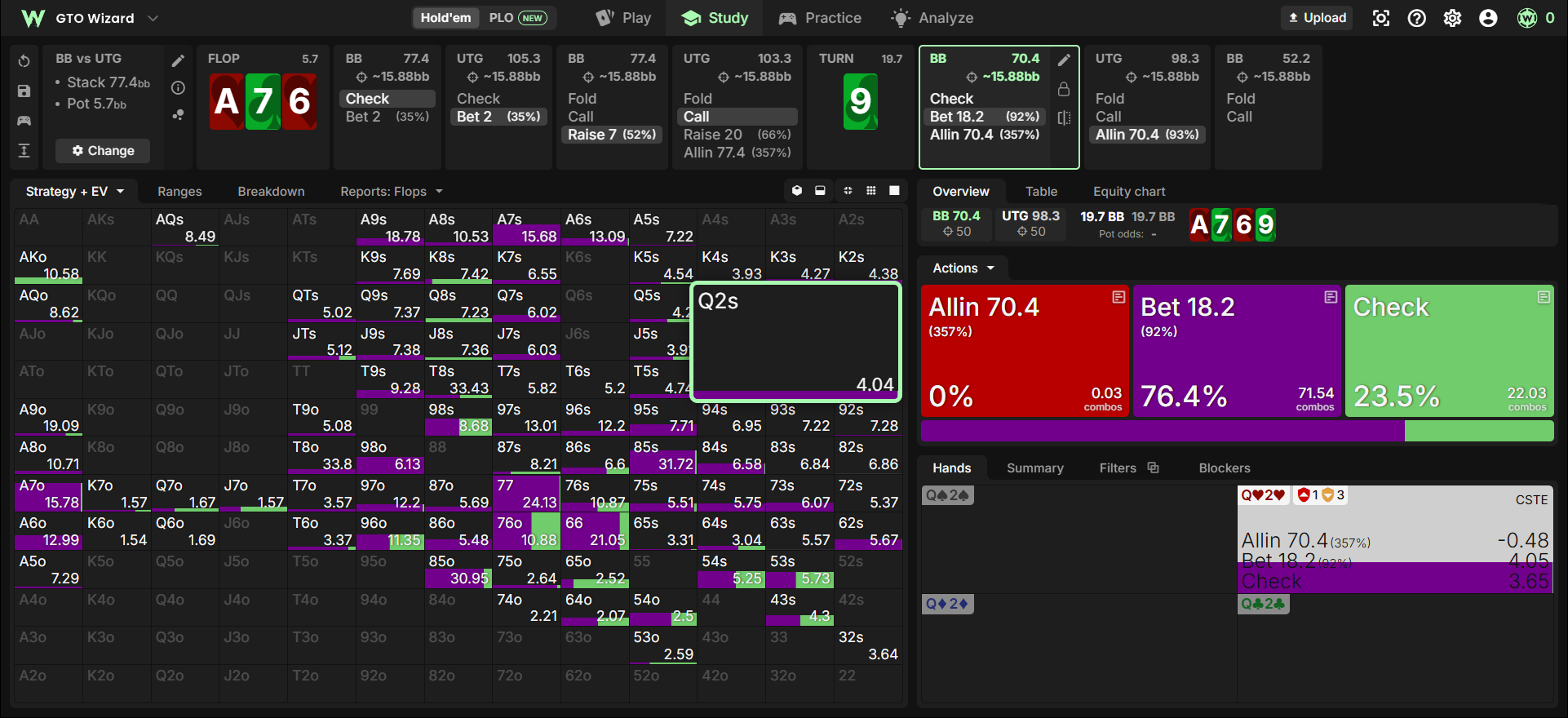Image resolution: width=1568 pixels, height=718 pixels.
Task: Select the nine-dot grid matrix layout
Action: [871, 190]
